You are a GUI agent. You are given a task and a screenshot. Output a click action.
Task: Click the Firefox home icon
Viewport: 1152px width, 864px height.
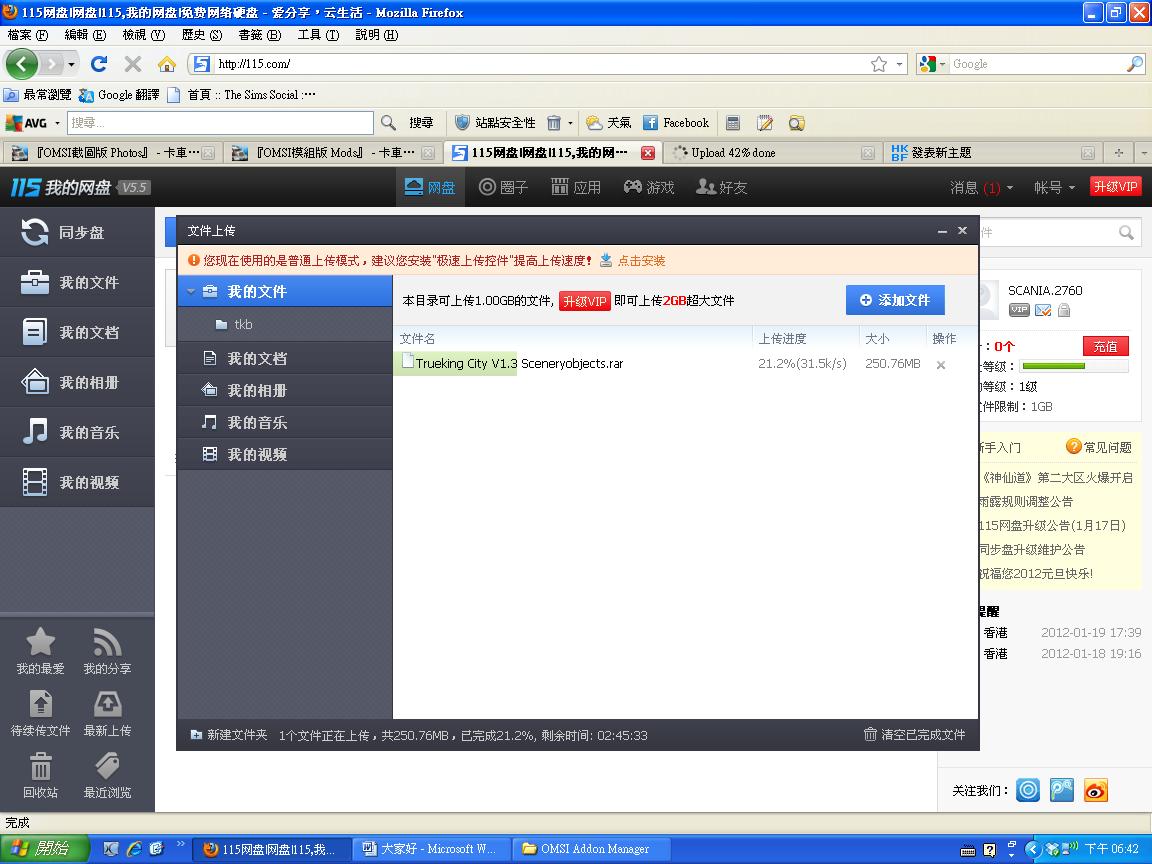tap(167, 64)
